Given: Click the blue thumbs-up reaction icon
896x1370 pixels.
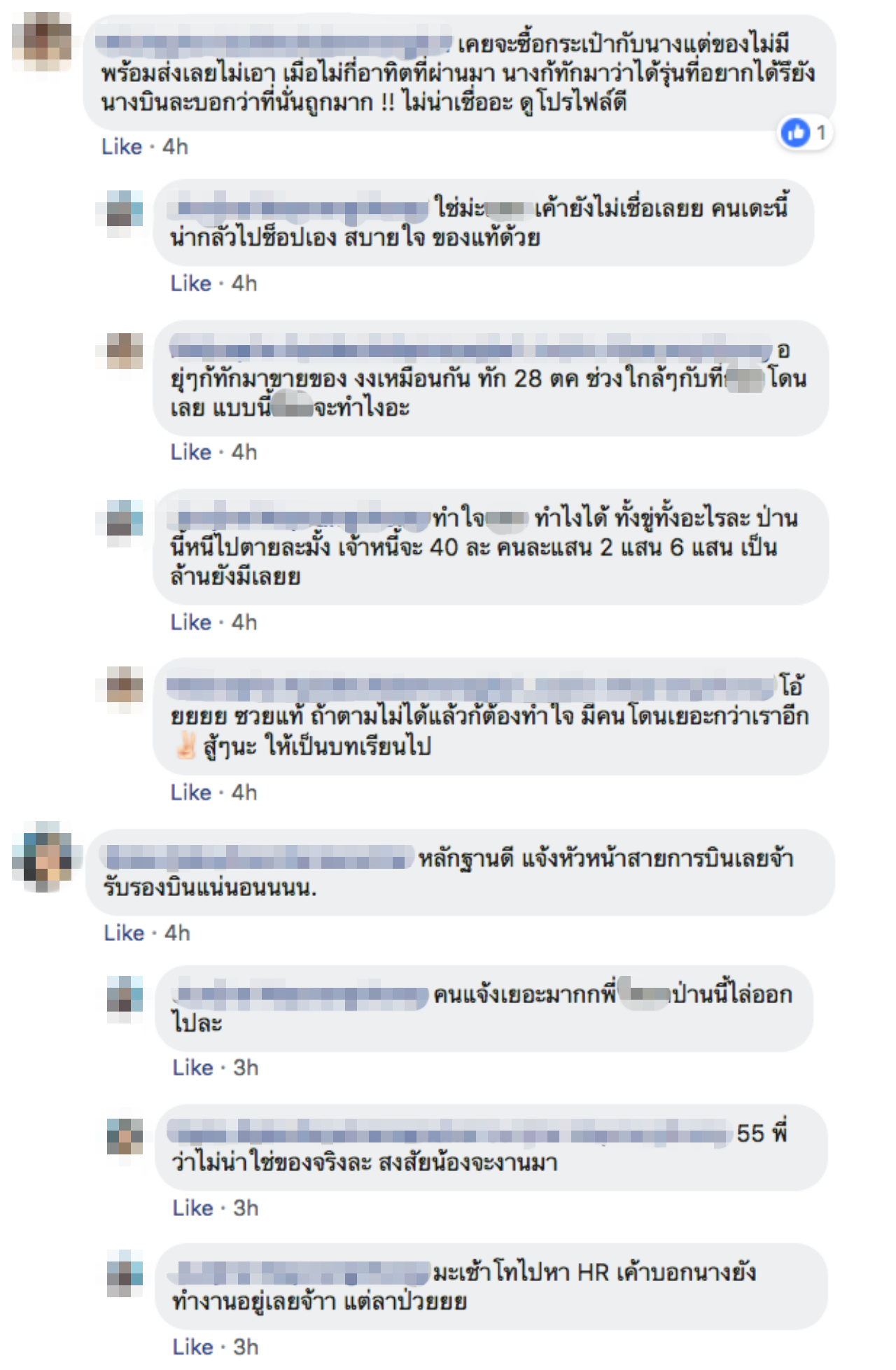Looking at the screenshot, I should pos(795,132).
